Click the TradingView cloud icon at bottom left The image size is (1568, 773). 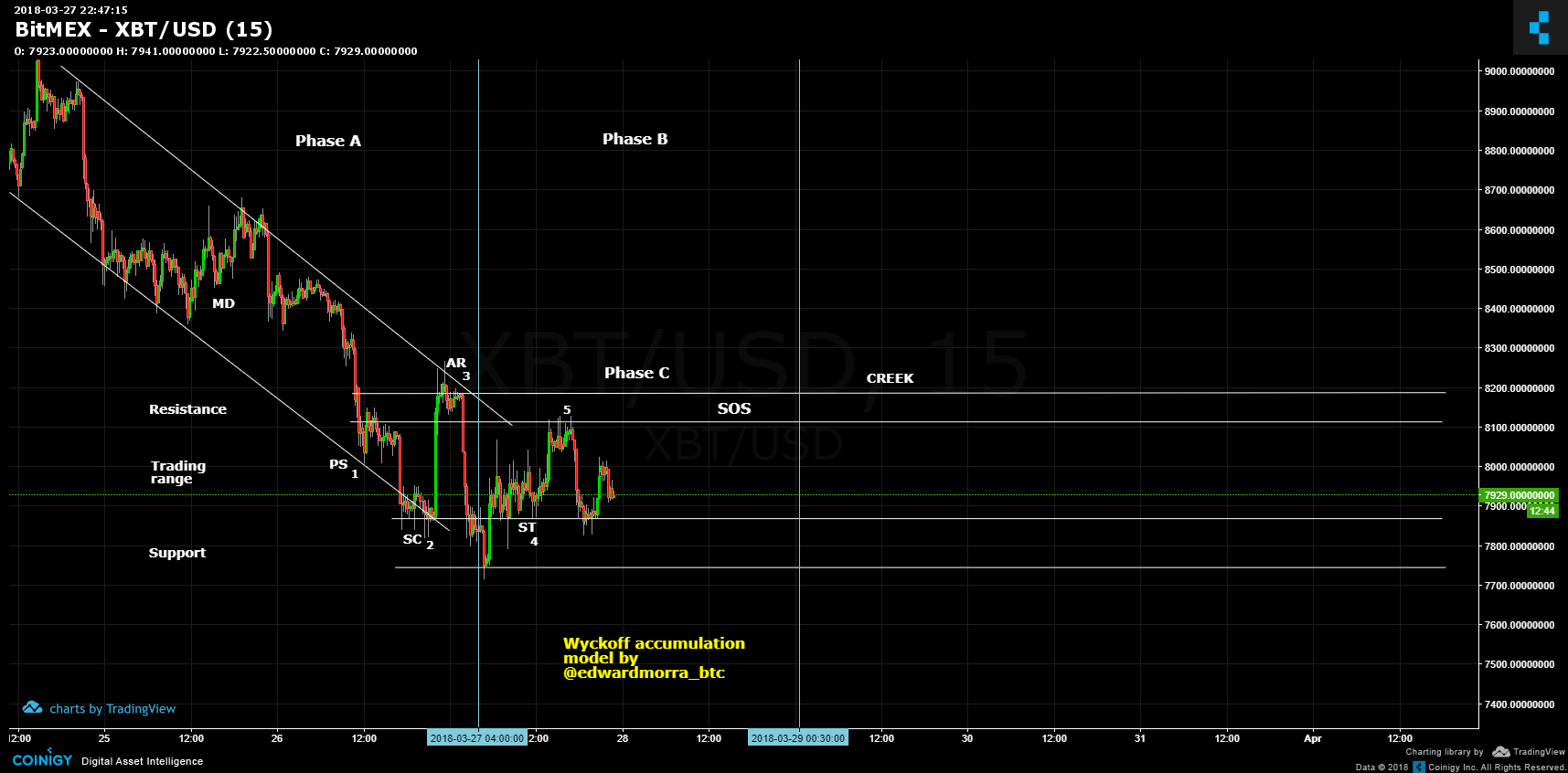pos(32,708)
